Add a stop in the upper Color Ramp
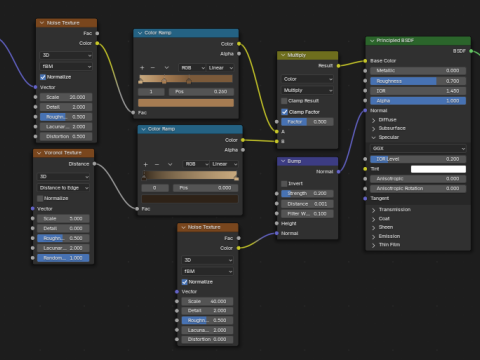480x360 pixels. coord(142,68)
